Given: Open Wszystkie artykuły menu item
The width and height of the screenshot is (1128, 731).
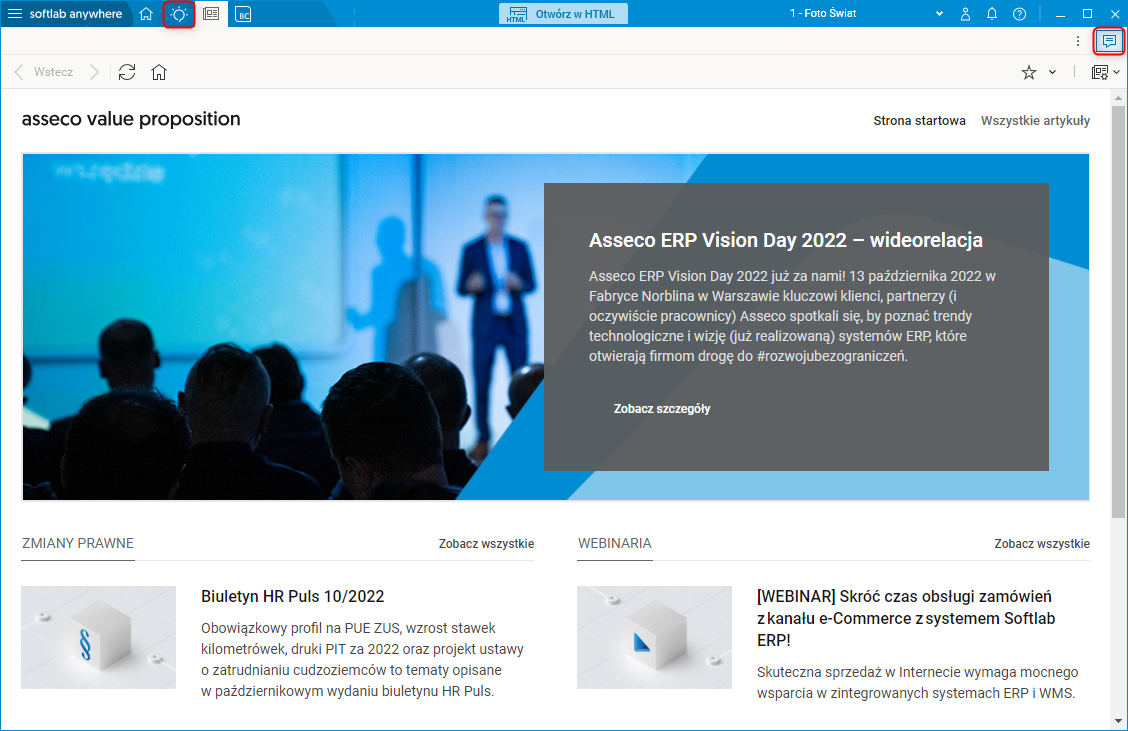Looking at the screenshot, I should tap(1035, 121).
